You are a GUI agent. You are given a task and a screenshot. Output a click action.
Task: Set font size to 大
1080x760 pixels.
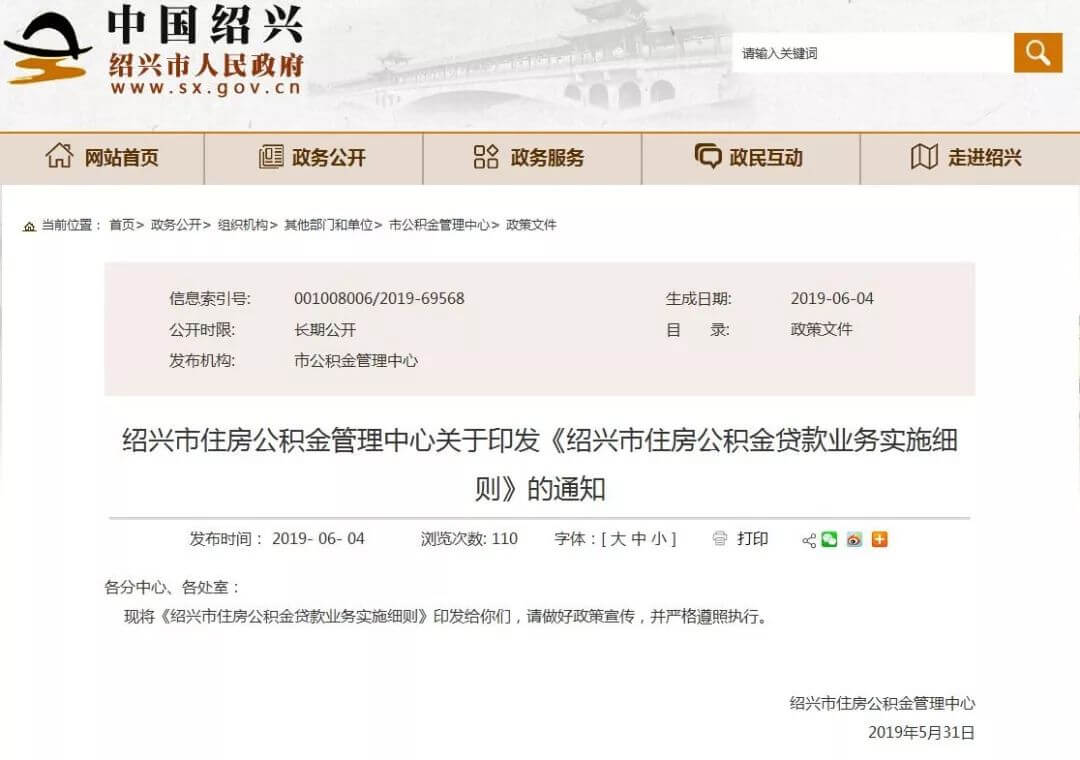(x=618, y=539)
